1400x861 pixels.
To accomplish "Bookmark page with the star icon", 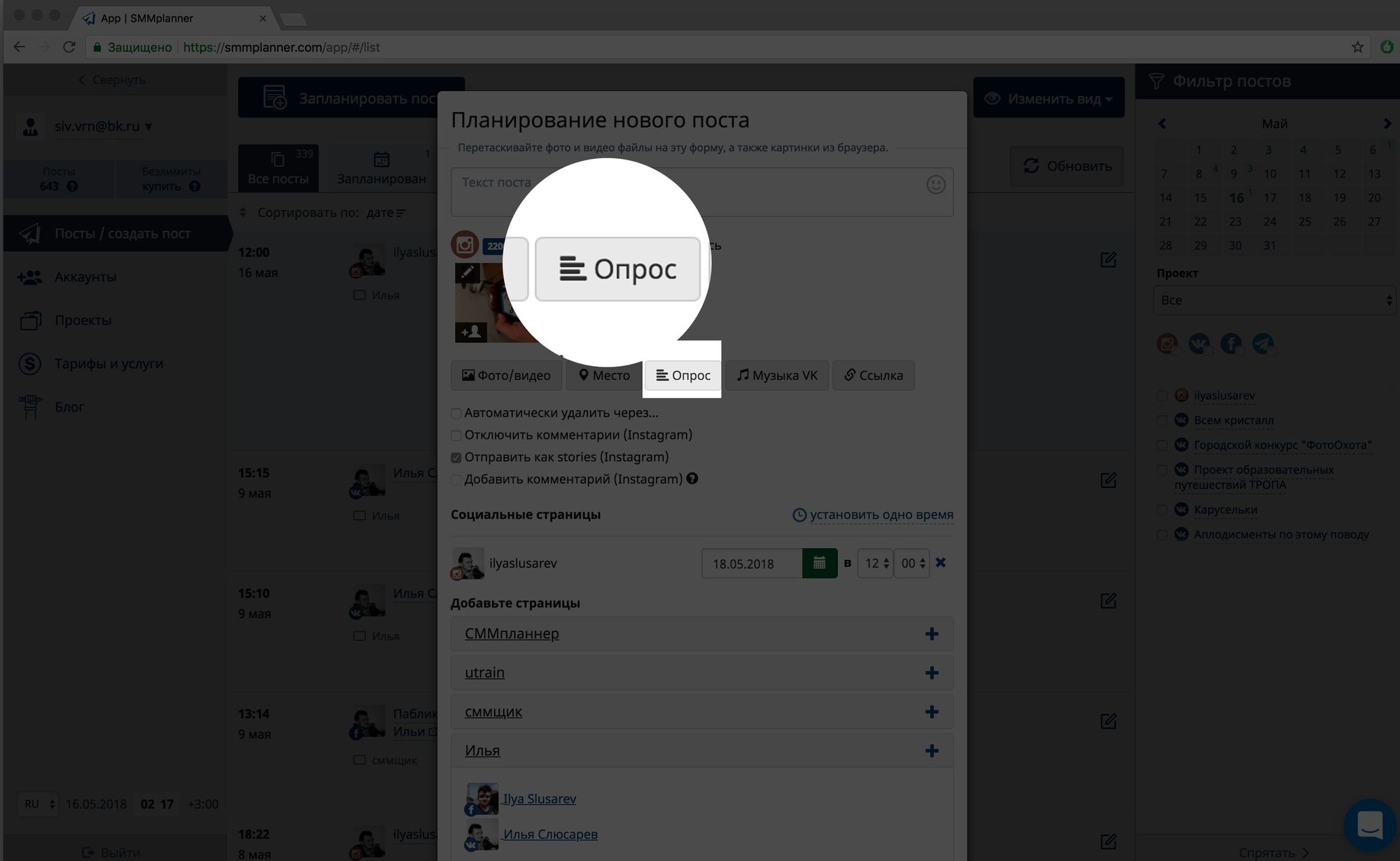I will (1357, 47).
